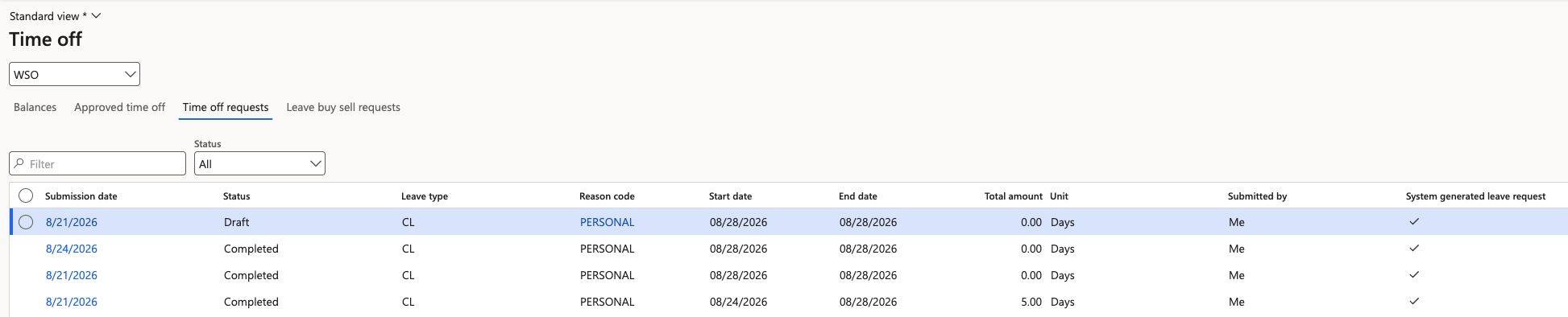This screenshot has height=317, width=1568.
Task: Open the Leave buy sell requests tab
Action: tap(343, 107)
